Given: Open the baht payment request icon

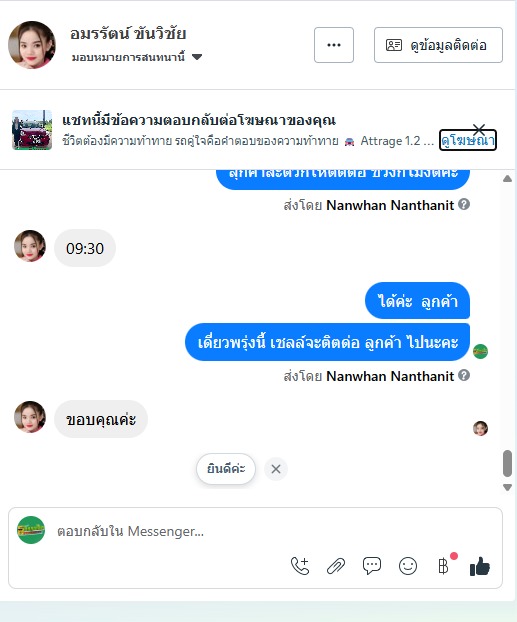Looking at the screenshot, I should click(443, 566).
